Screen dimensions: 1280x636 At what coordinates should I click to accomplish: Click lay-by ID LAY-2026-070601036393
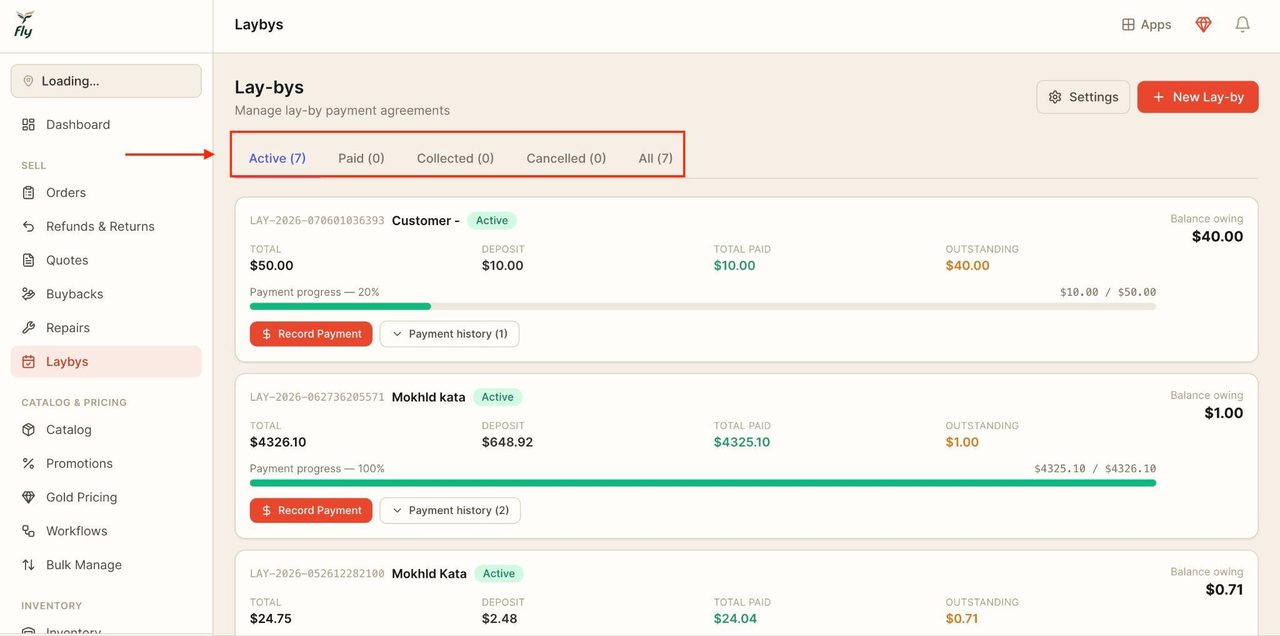(x=317, y=221)
